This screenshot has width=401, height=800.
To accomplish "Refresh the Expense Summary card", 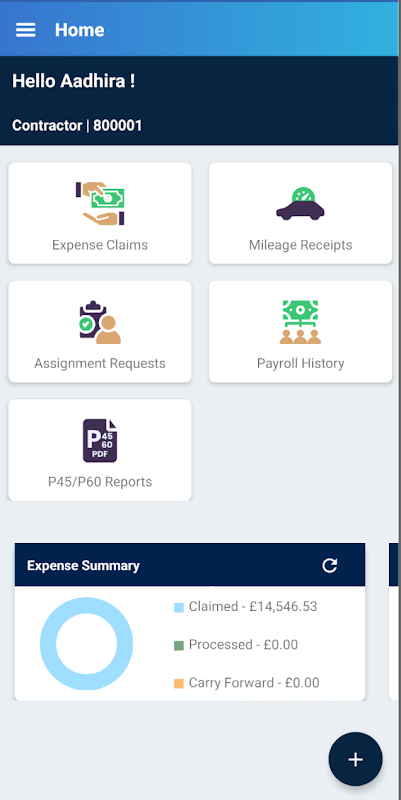I will point(330,565).
